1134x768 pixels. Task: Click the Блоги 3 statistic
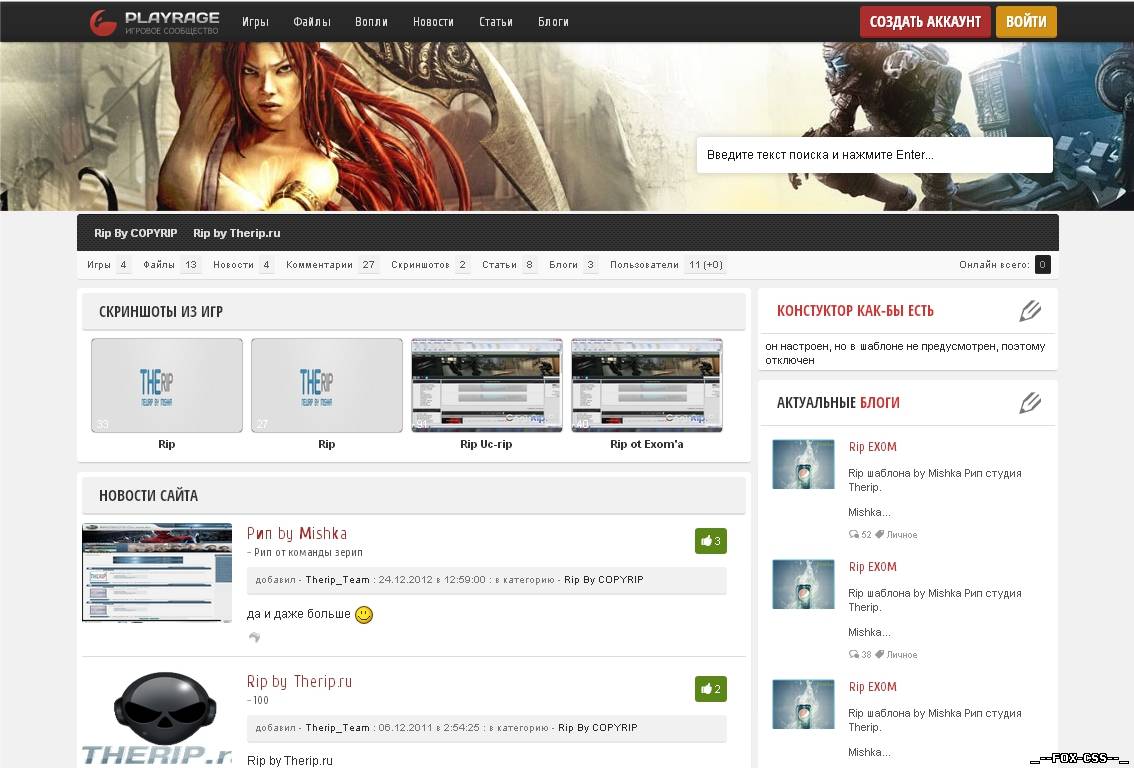click(573, 265)
